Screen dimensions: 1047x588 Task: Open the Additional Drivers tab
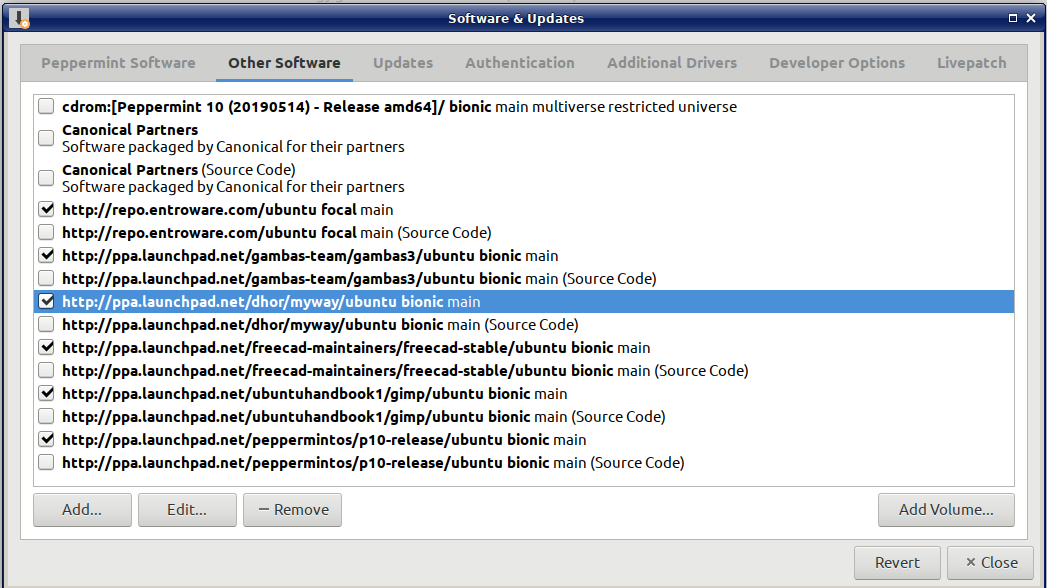coord(672,63)
